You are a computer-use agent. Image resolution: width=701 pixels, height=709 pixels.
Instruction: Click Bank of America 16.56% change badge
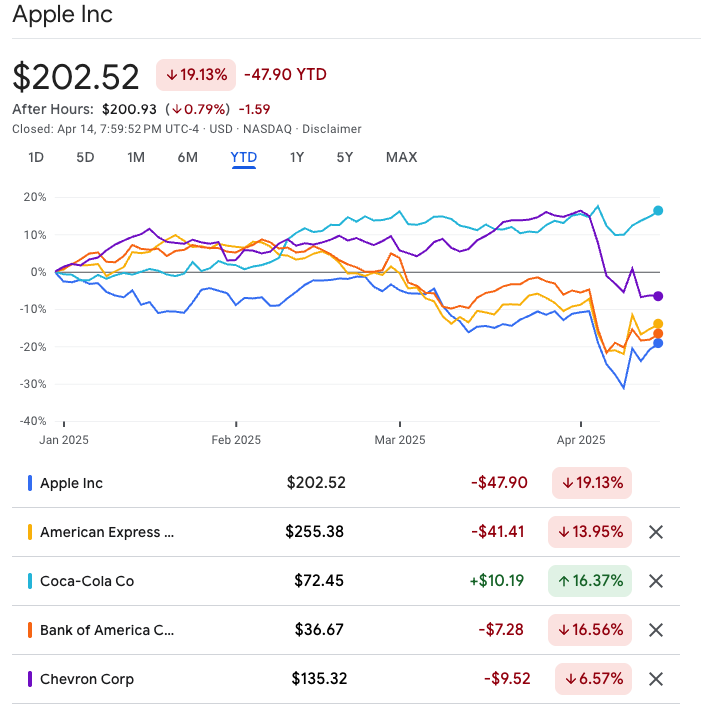click(590, 630)
